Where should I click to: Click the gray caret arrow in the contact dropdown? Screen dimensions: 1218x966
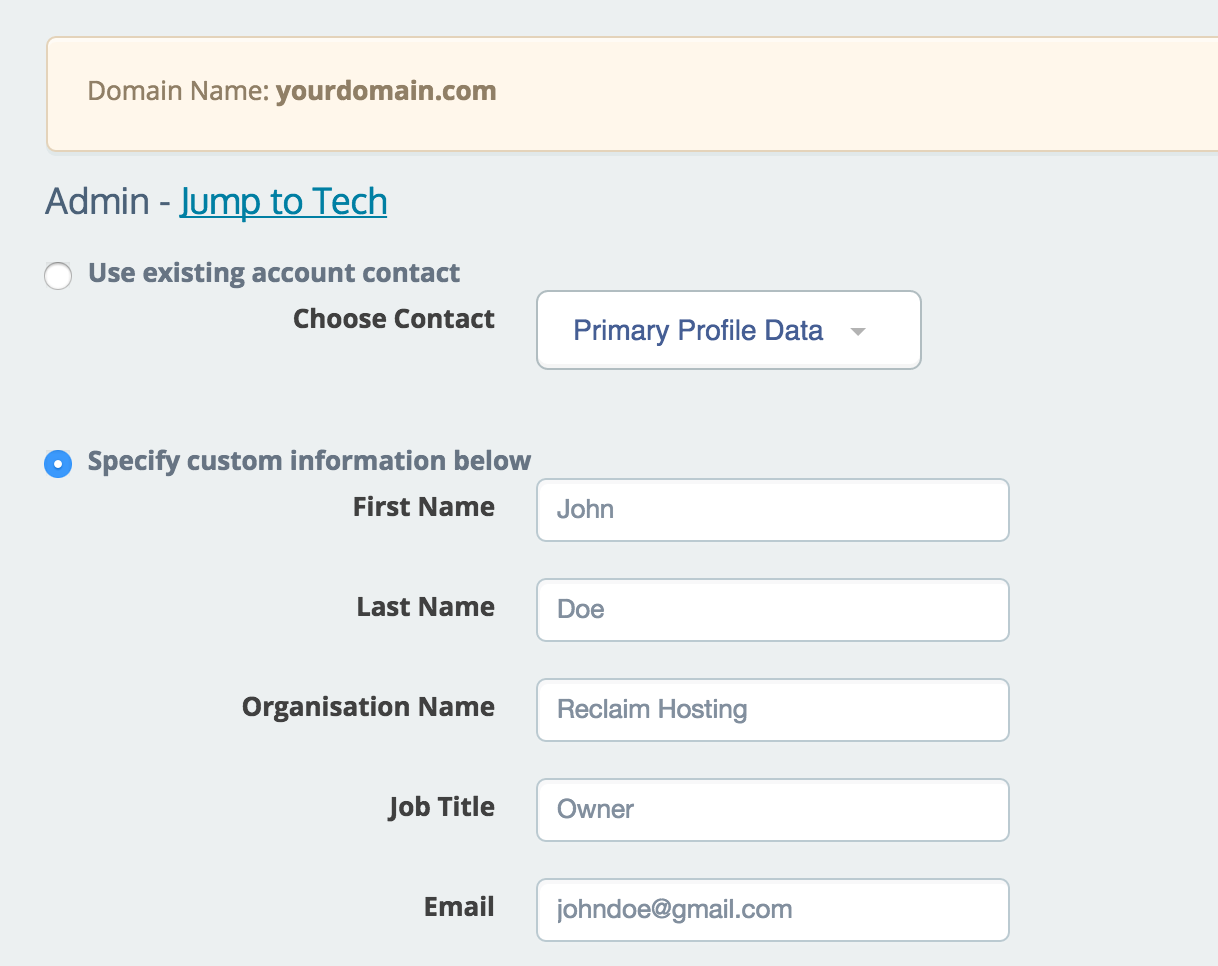(x=857, y=332)
